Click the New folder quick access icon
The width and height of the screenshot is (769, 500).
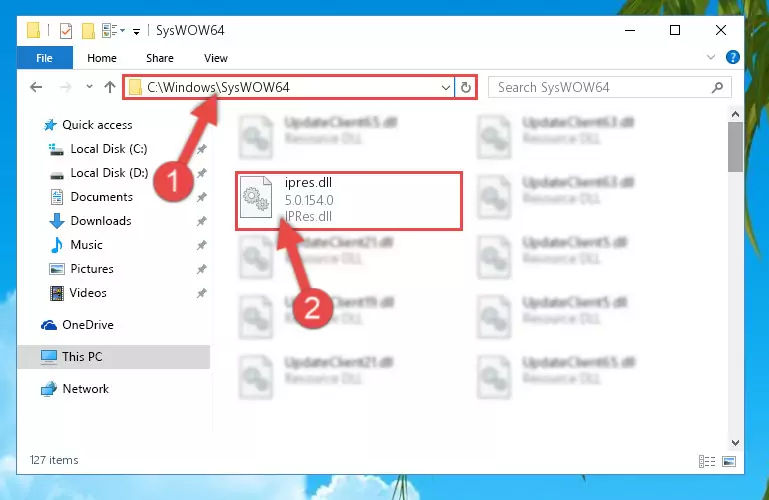[x=88, y=30]
